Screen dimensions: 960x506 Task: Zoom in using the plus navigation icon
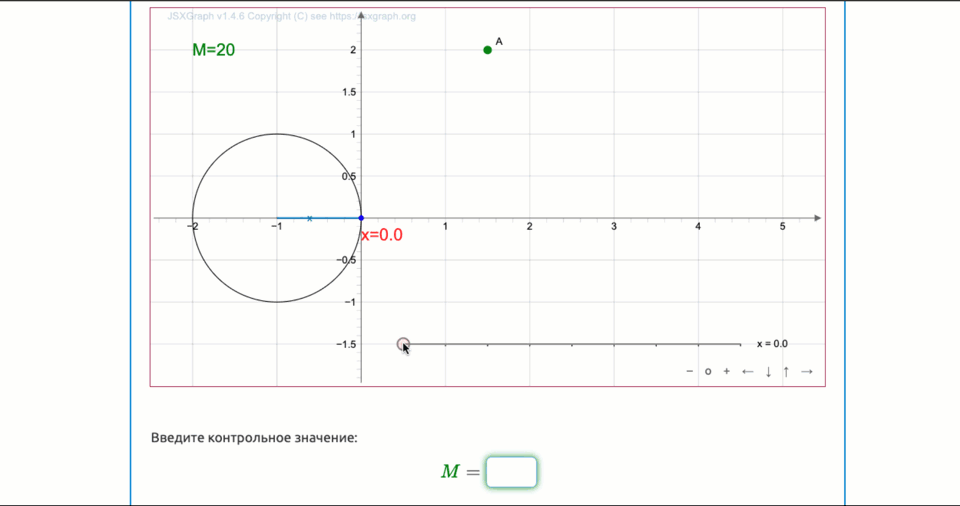coord(727,372)
